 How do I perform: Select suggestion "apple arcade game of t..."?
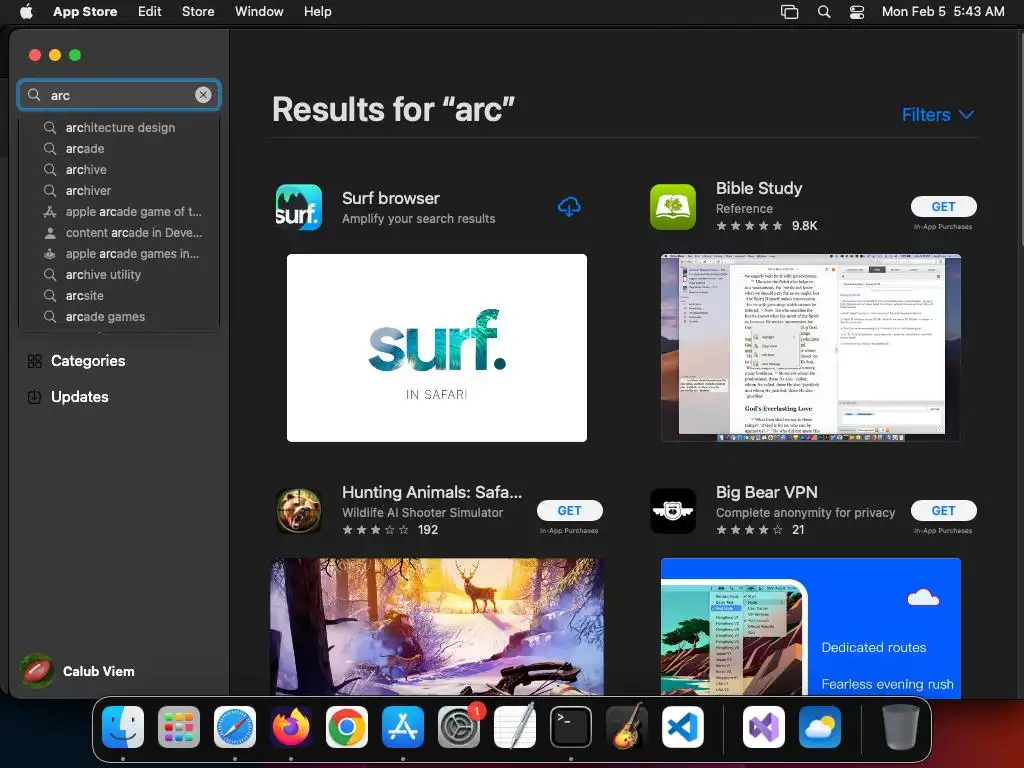tap(120, 212)
